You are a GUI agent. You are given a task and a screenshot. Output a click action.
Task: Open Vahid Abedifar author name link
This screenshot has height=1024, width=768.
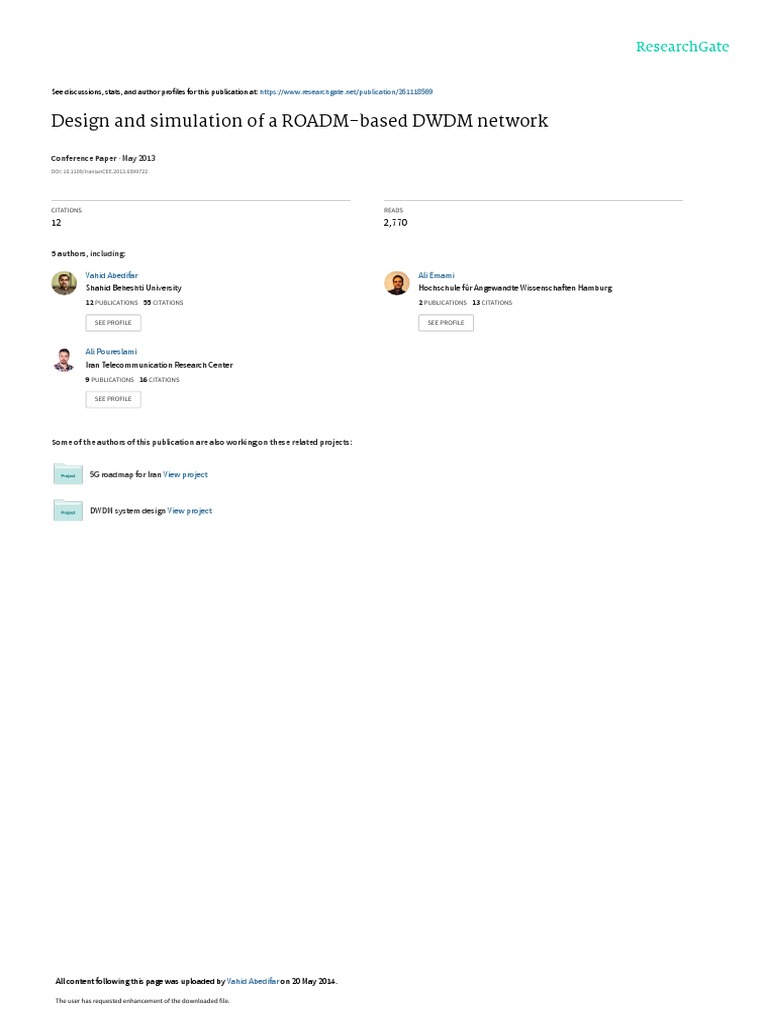click(x=112, y=276)
